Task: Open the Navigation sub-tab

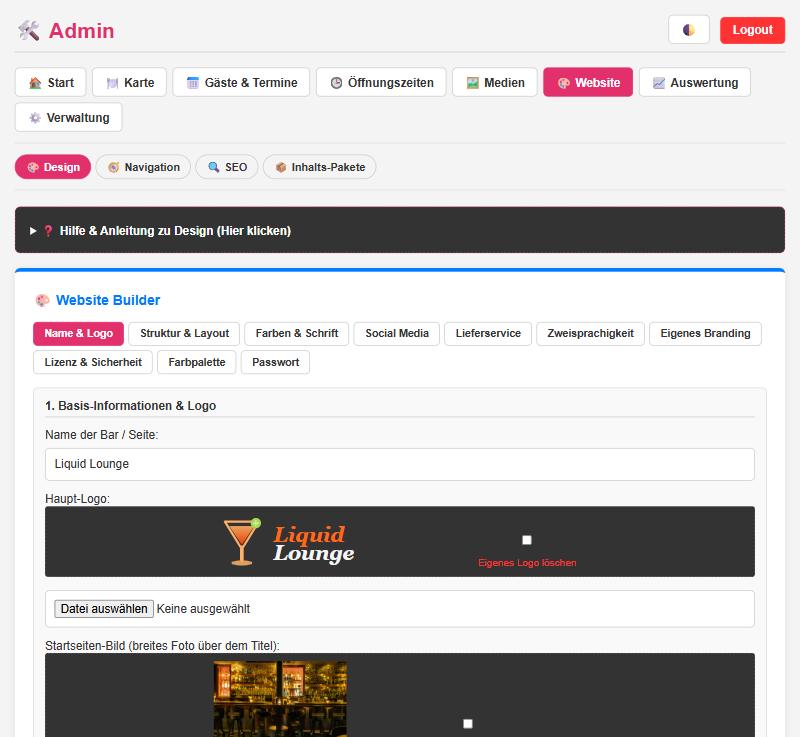Action: [143, 167]
